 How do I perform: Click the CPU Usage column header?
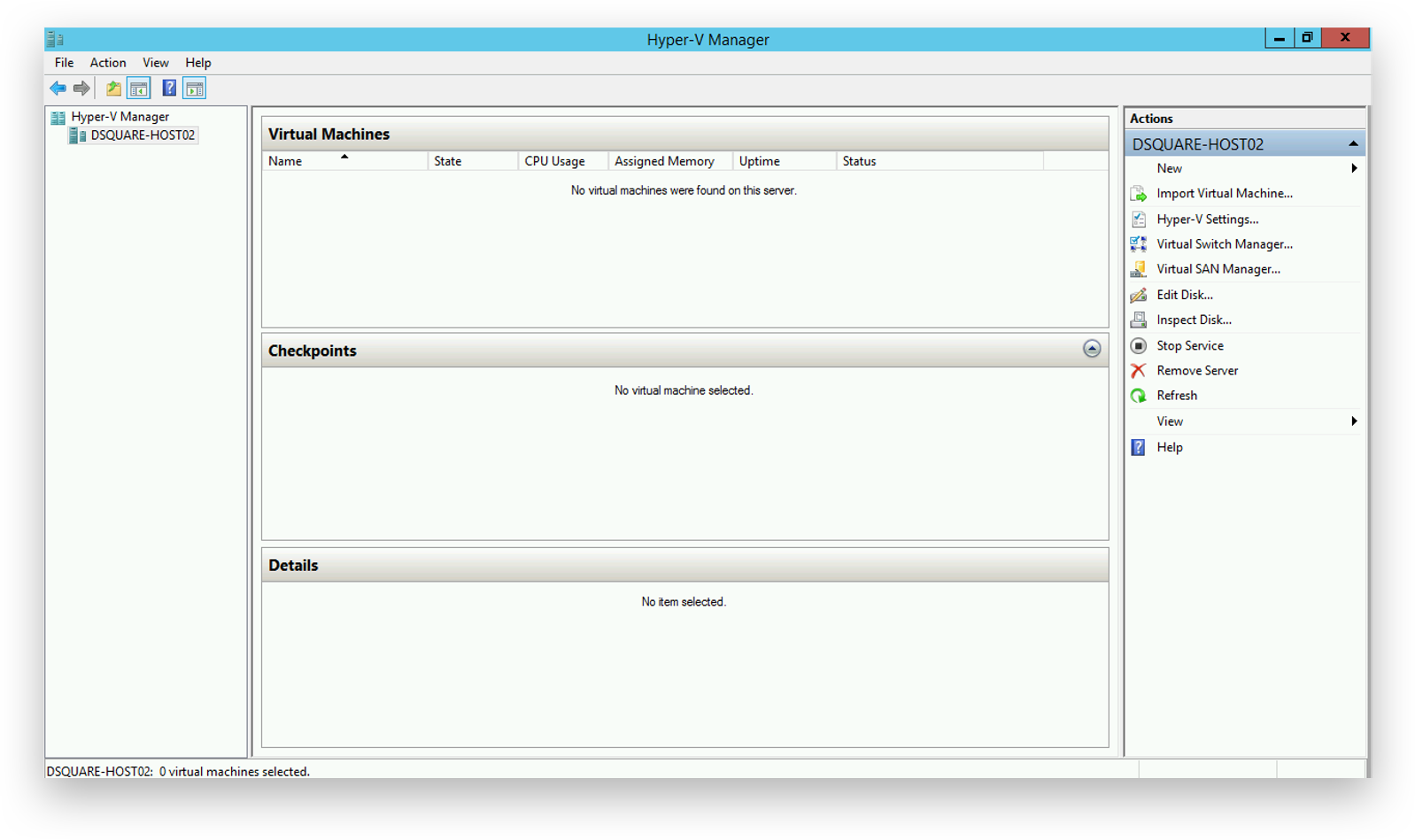click(563, 161)
